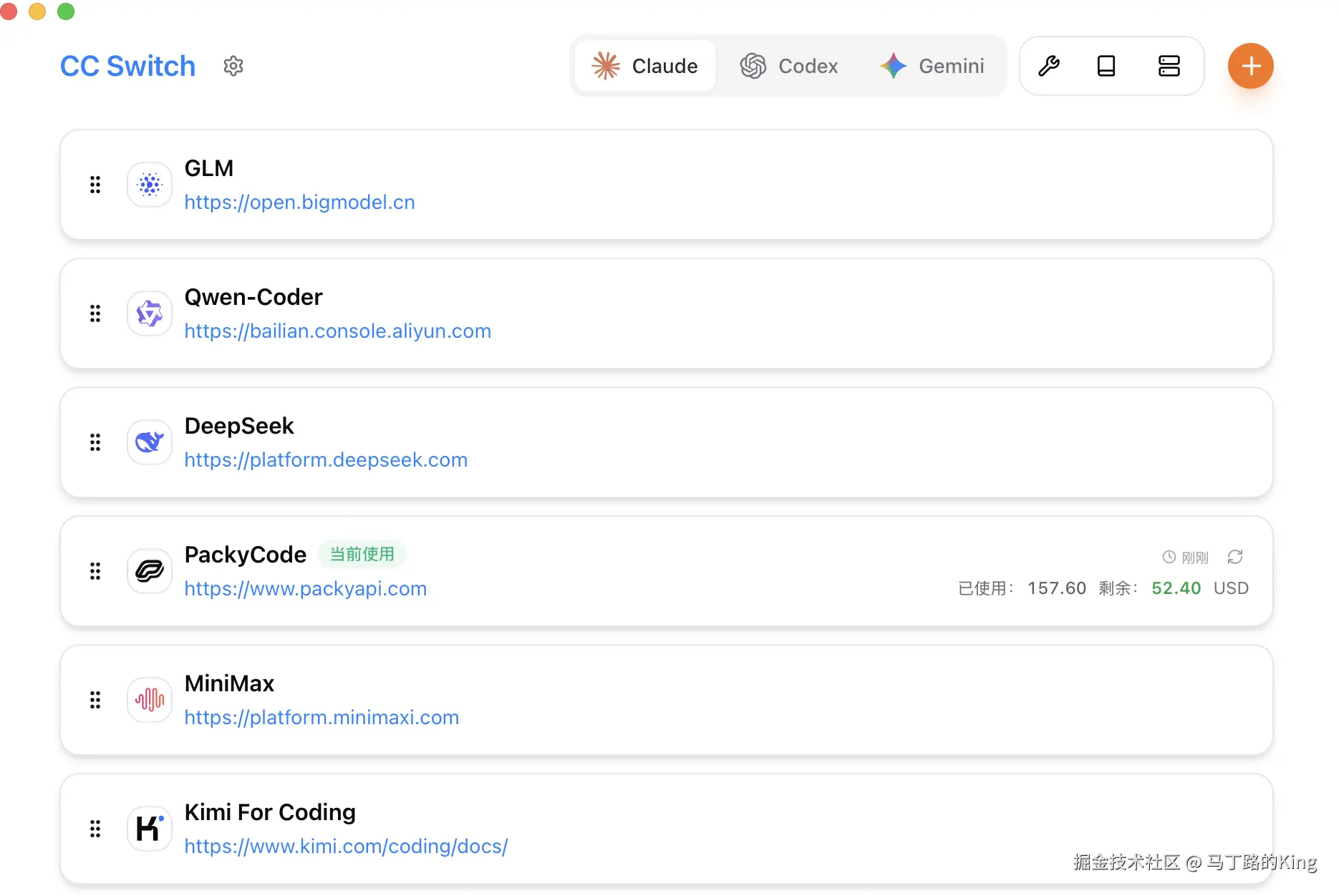This screenshot has height=896, width=1339.
Task: Click the Qwen-Coder provider logo
Action: pyautogui.click(x=150, y=313)
